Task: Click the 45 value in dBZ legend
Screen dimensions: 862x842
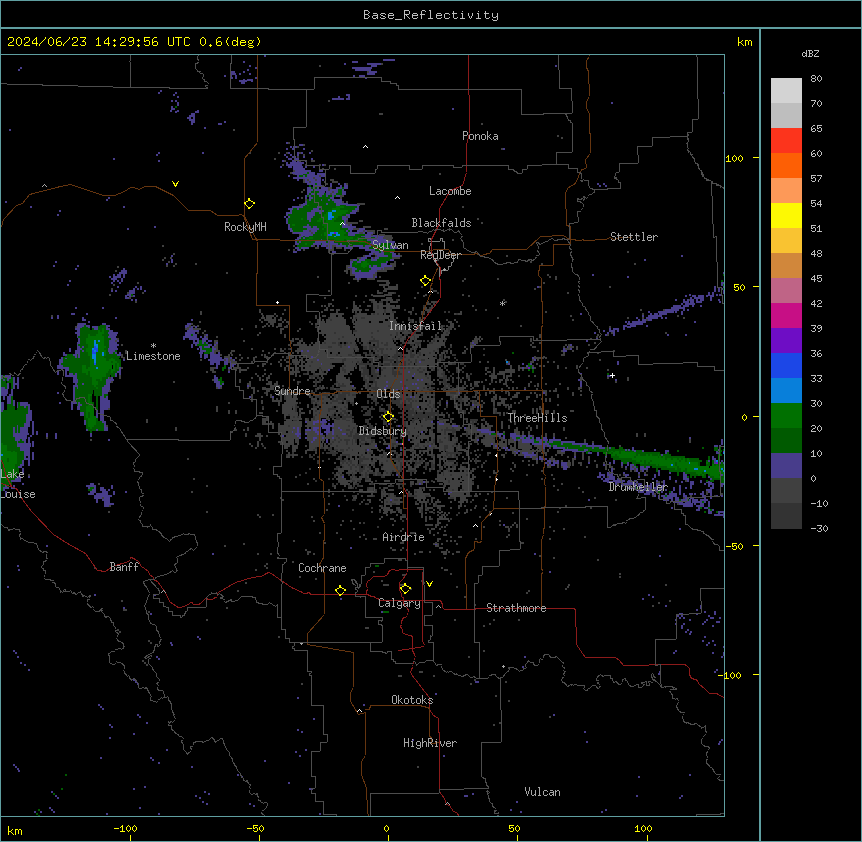Action: coord(816,279)
